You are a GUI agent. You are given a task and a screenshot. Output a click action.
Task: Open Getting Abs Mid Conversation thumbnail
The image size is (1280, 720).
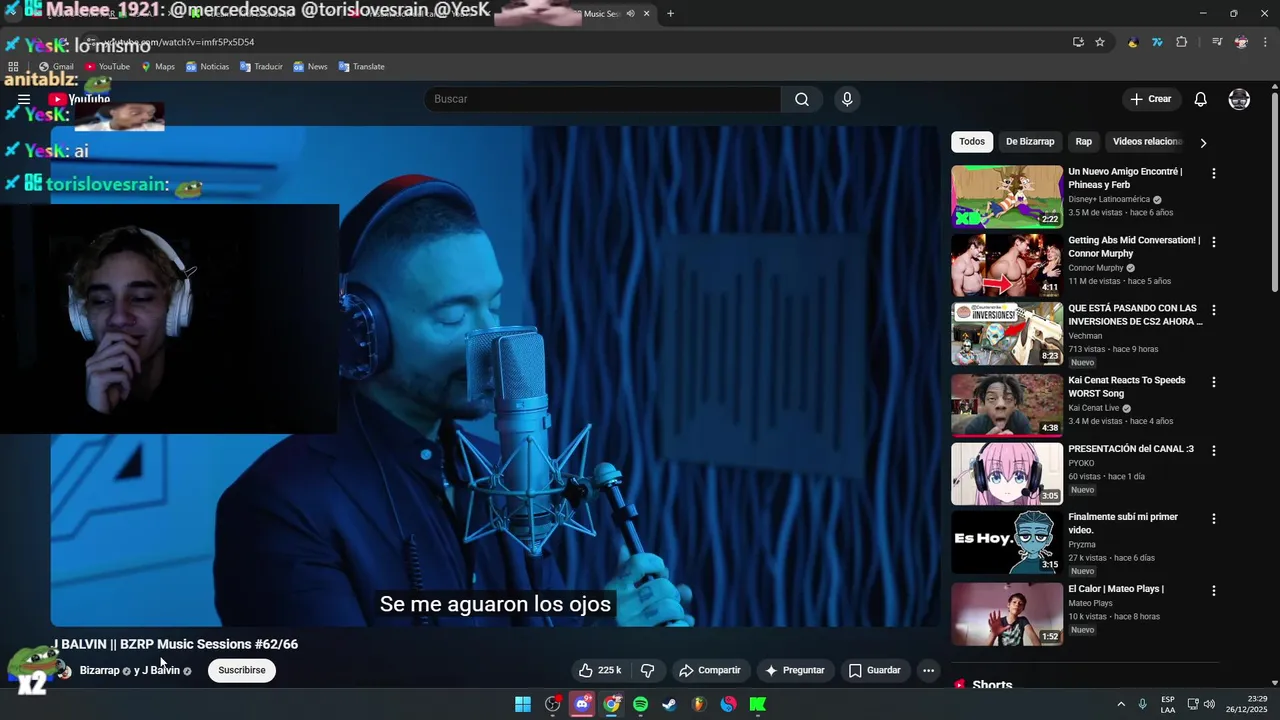1007,265
